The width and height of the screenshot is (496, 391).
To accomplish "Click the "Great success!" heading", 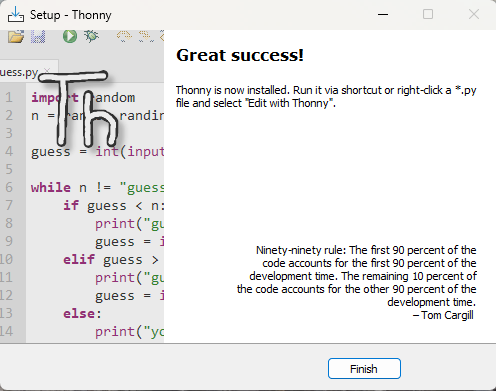I will (240, 55).
